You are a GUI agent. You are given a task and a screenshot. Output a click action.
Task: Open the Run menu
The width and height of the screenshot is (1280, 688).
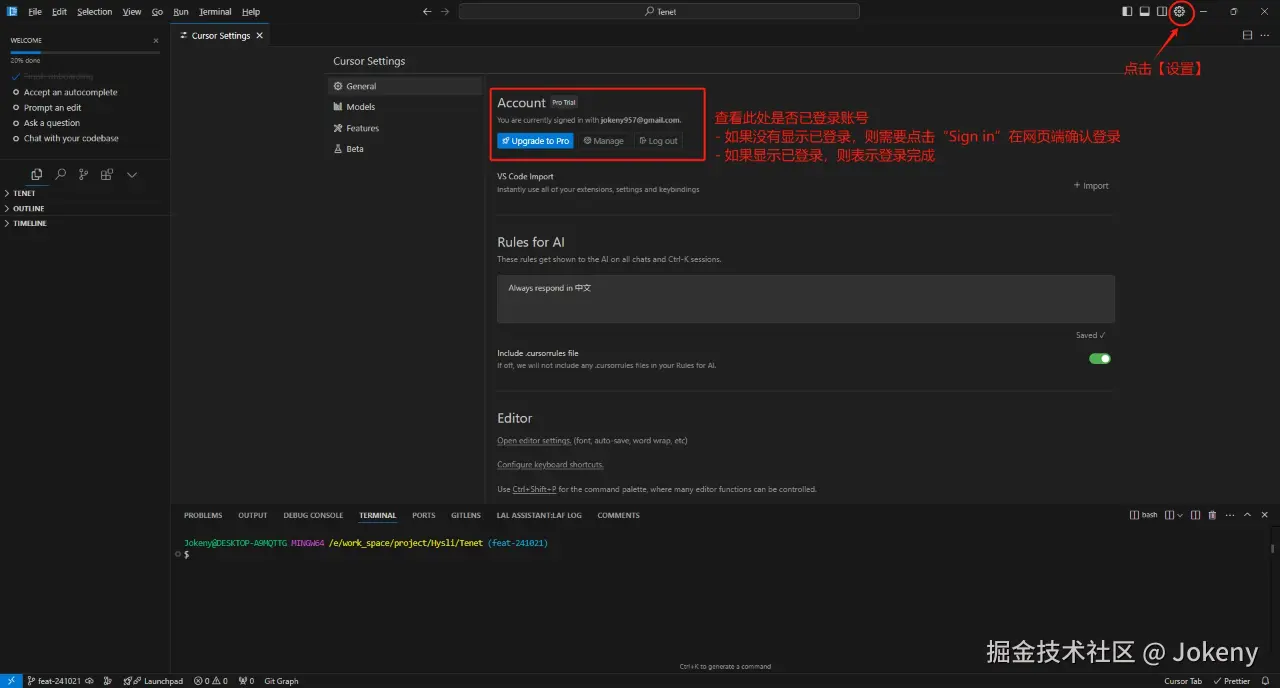[181, 12]
